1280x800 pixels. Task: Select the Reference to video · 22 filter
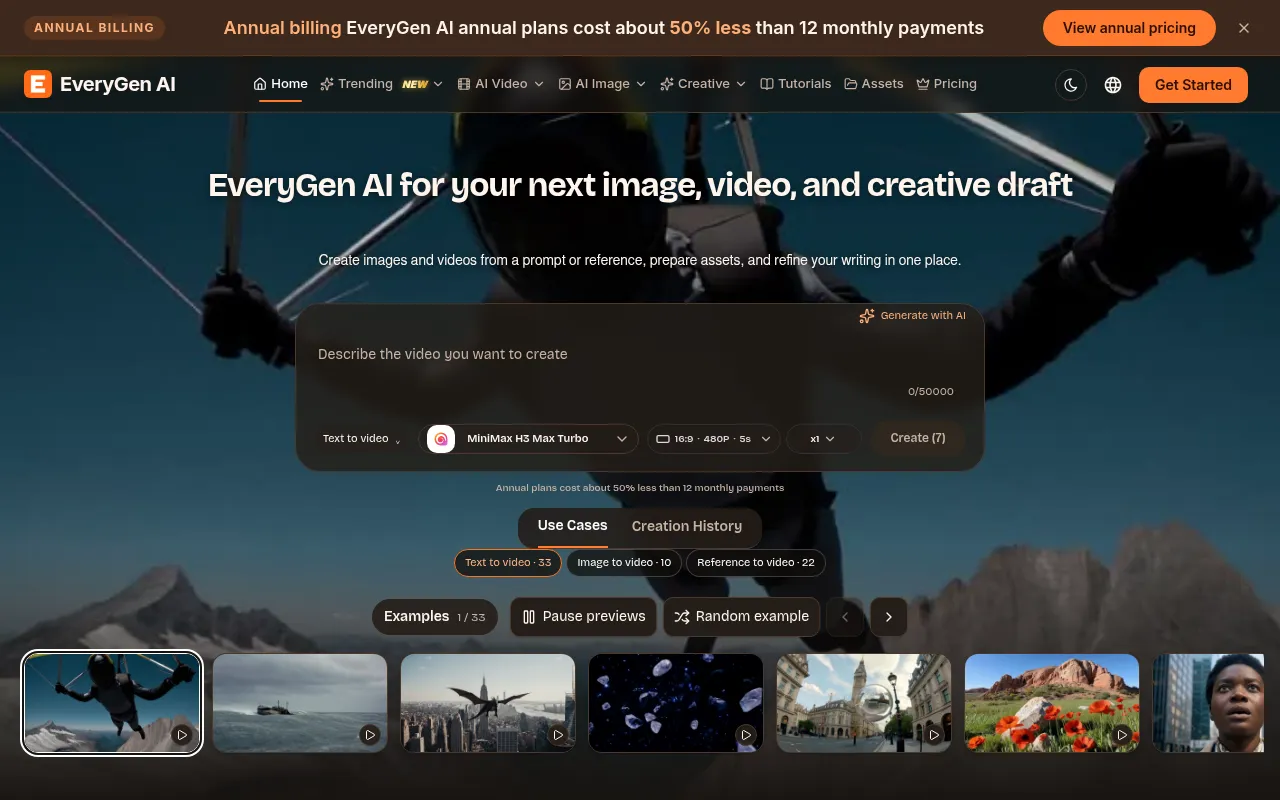click(x=756, y=563)
